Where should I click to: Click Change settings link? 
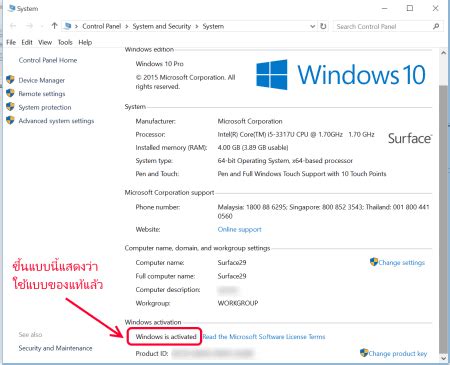coord(402,263)
